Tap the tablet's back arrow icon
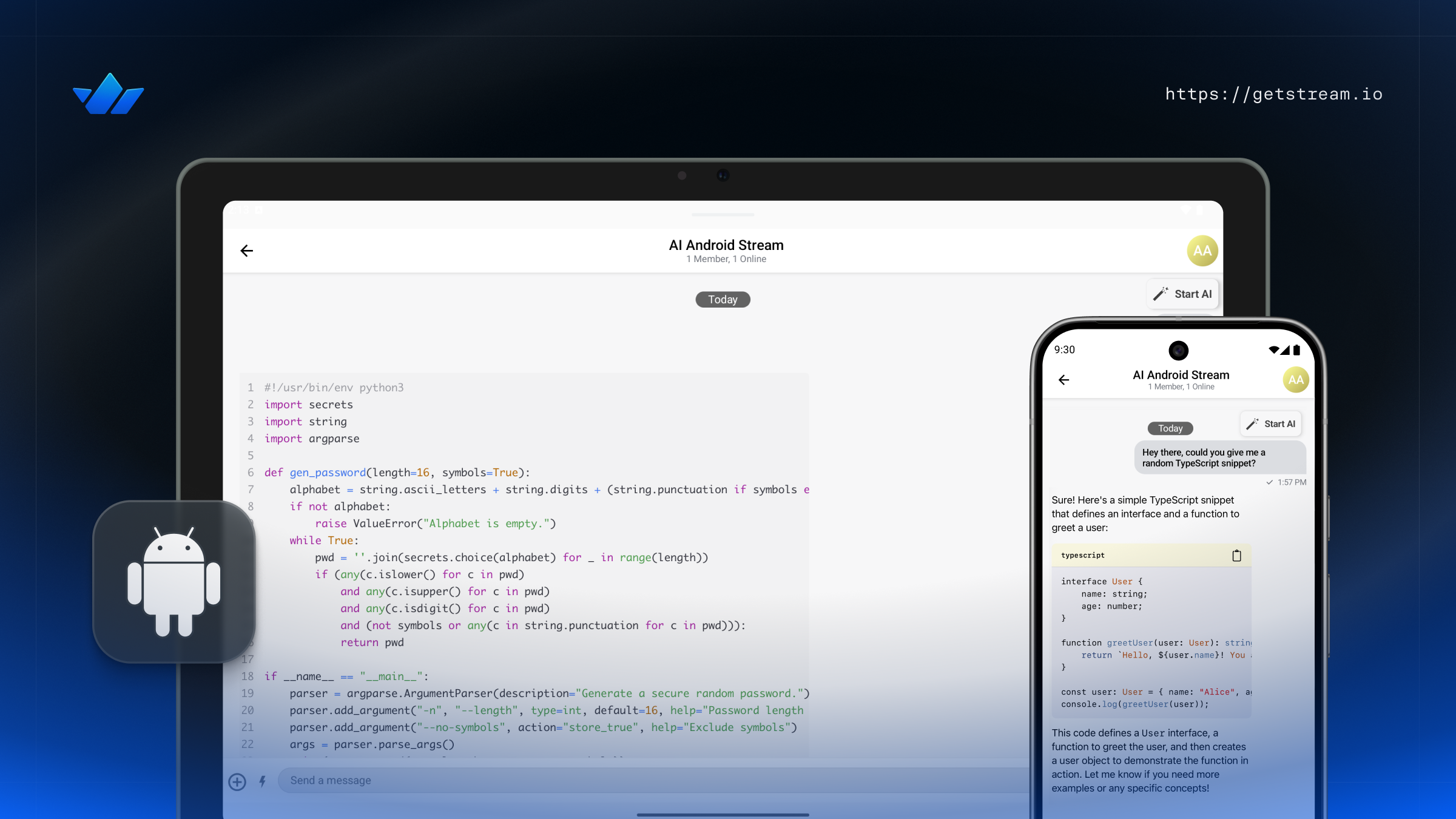 246,251
